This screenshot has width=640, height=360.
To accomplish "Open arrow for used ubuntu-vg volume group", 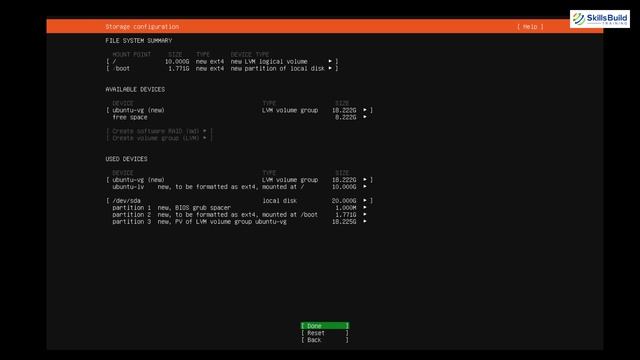I will pyautogui.click(x=364, y=180).
